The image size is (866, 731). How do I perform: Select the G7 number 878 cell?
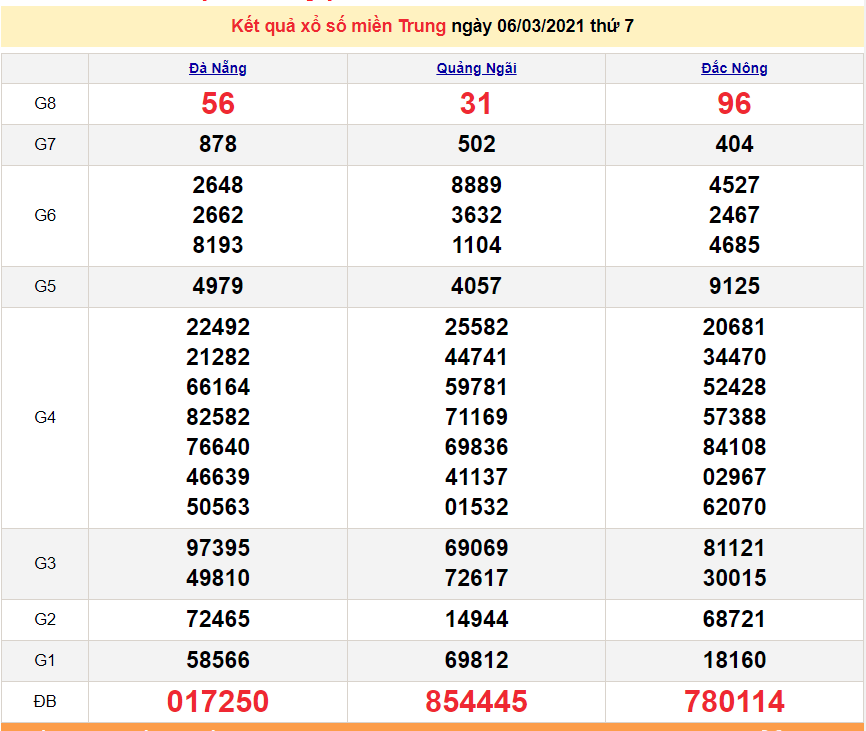pyautogui.click(x=217, y=144)
